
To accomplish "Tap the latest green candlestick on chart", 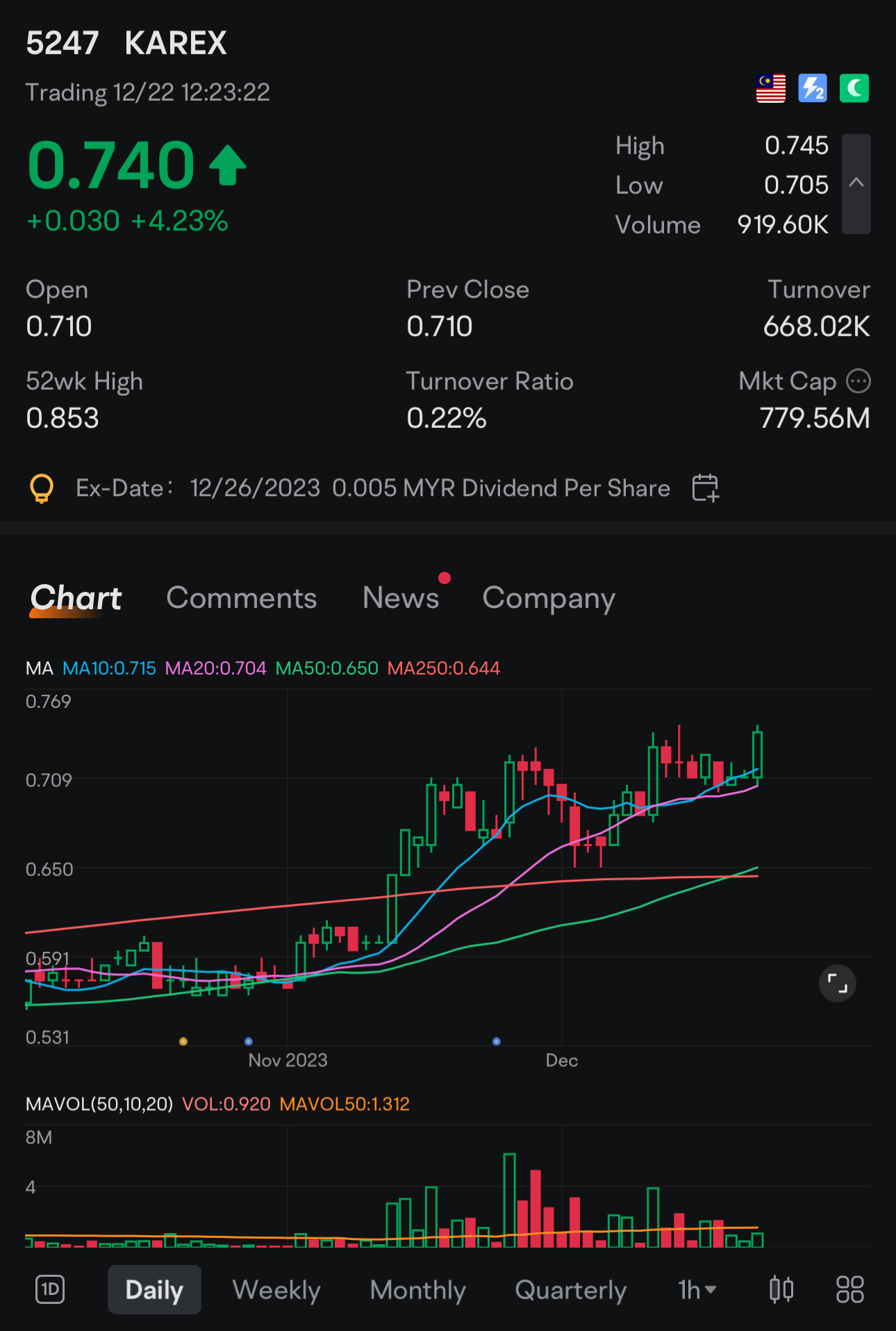I will pyautogui.click(x=757, y=754).
